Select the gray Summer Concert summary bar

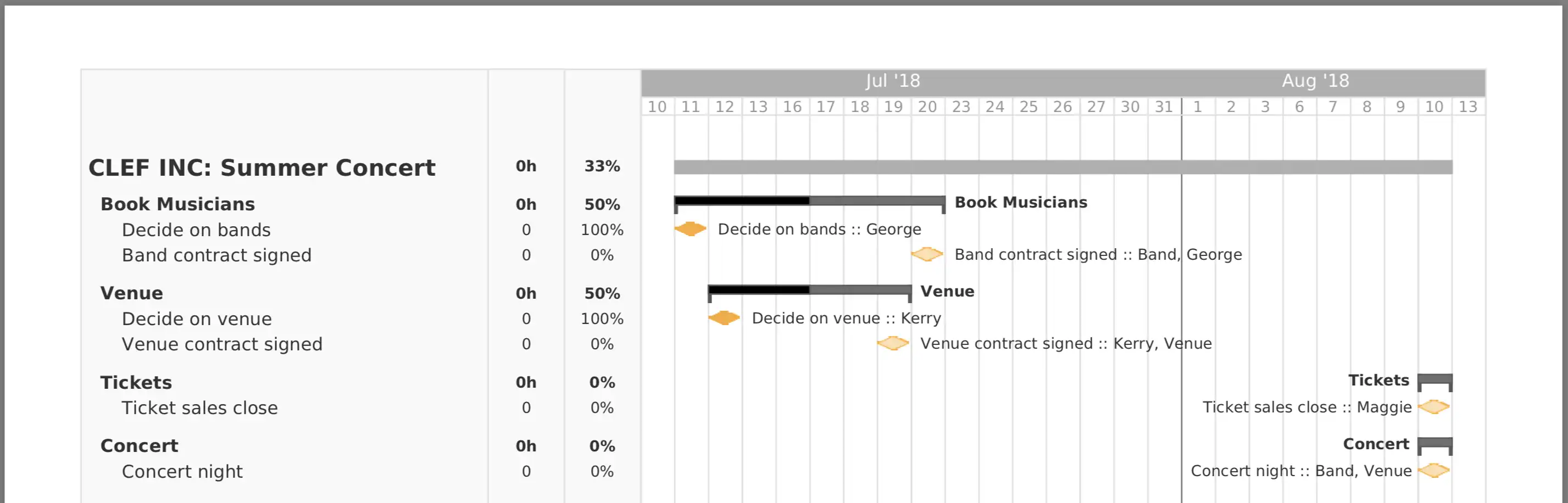(1063, 167)
